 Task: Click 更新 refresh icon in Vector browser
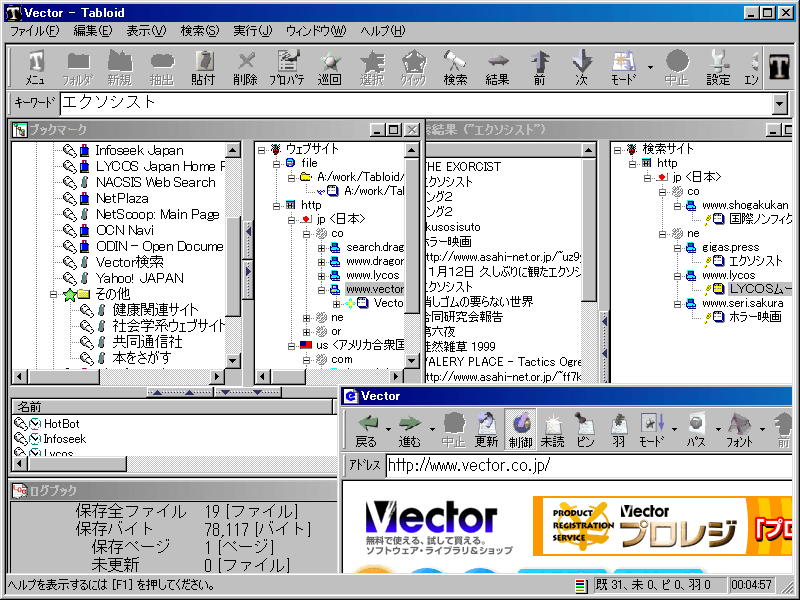(486, 430)
